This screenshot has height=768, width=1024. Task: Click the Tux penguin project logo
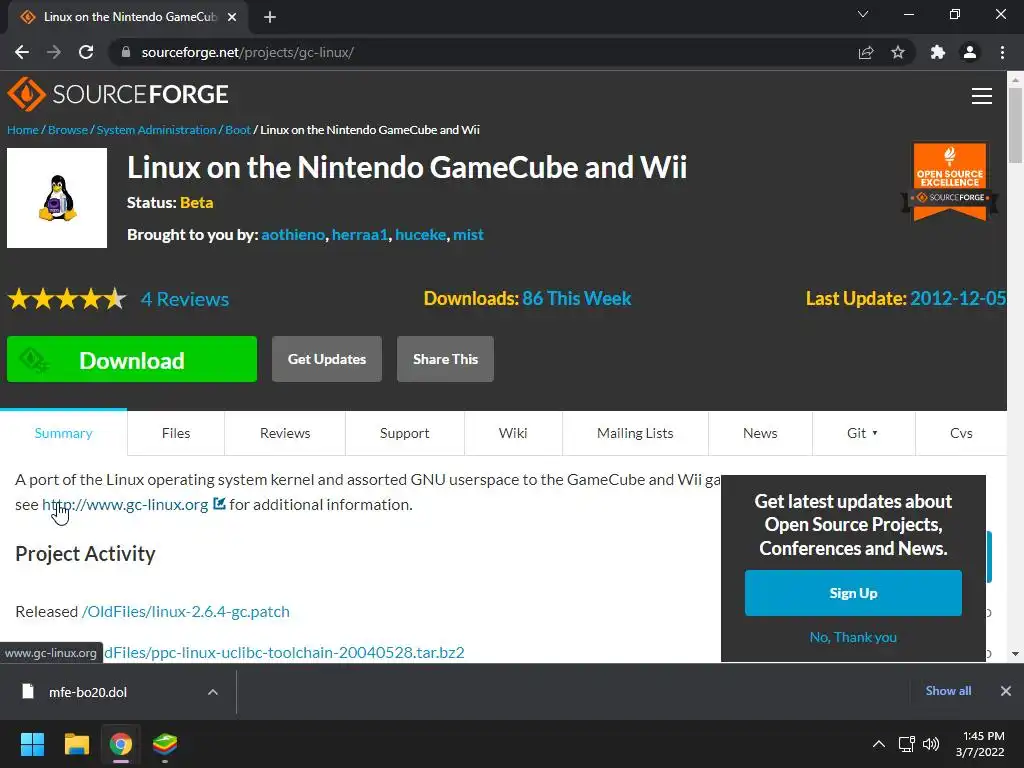(x=57, y=198)
